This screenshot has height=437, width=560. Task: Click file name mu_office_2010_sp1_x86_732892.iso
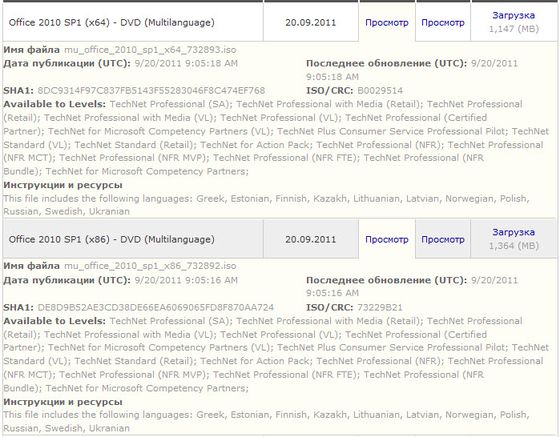(x=150, y=266)
